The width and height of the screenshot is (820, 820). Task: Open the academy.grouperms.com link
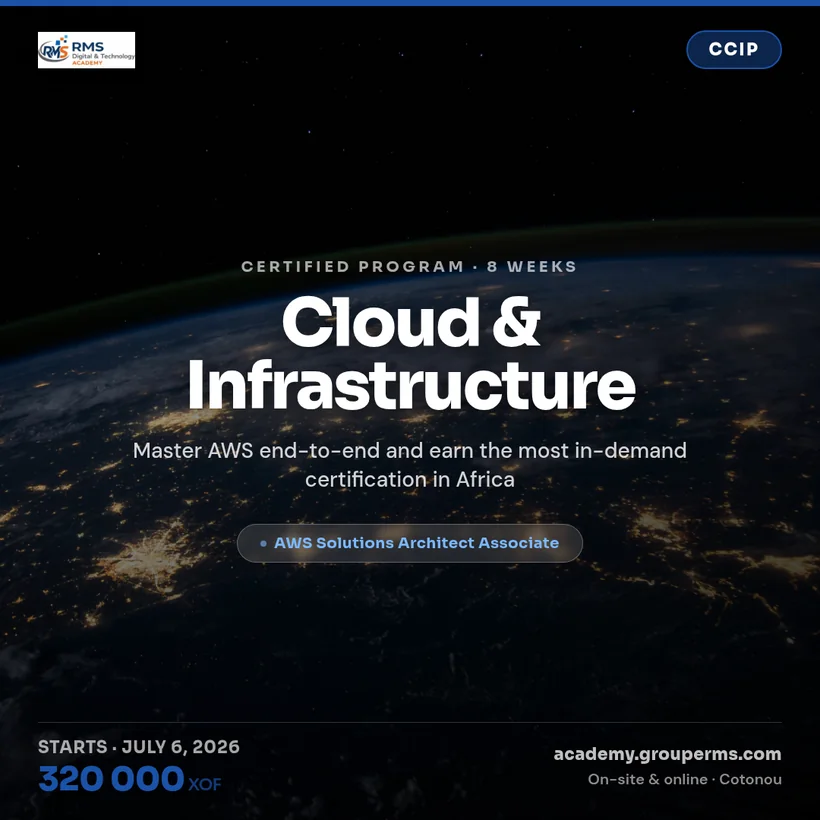click(667, 754)
